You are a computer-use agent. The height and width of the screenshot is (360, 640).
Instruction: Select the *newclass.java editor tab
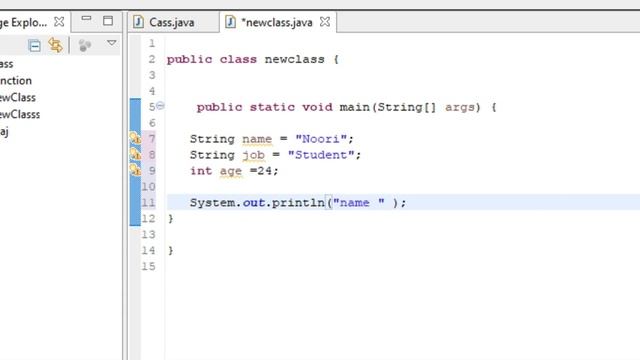(277, 22)
